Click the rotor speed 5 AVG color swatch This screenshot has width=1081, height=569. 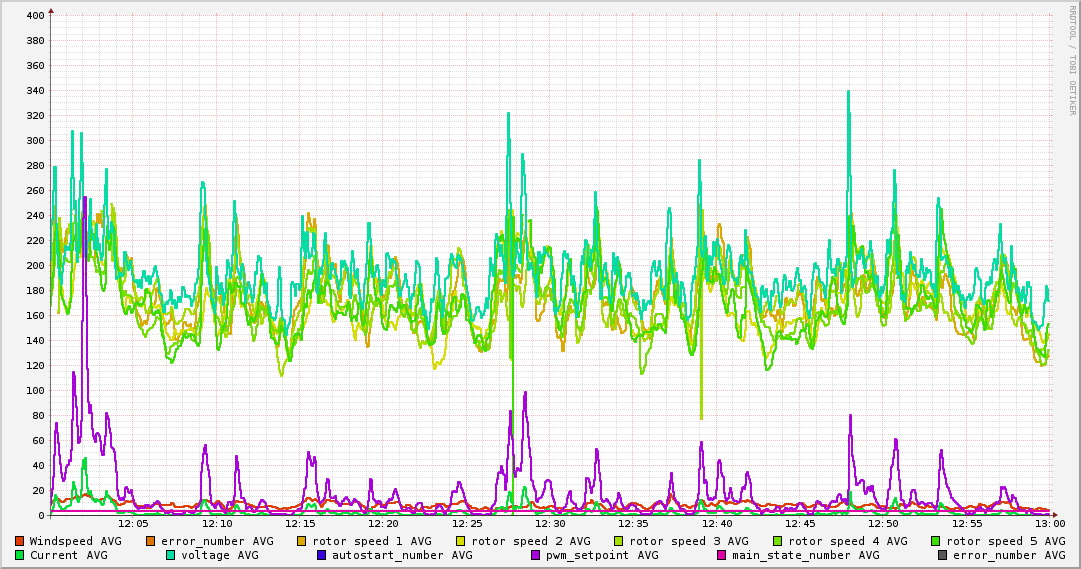point(936,541)
